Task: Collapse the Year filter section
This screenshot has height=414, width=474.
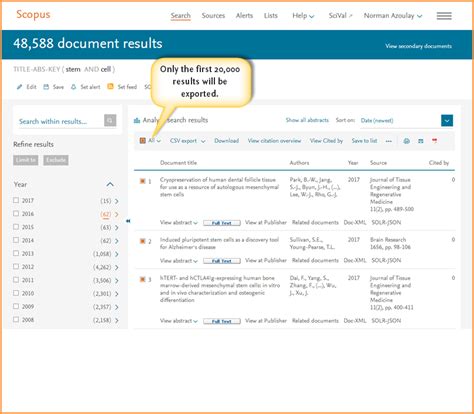Action: pyautogui.click(x=110, y=184)
